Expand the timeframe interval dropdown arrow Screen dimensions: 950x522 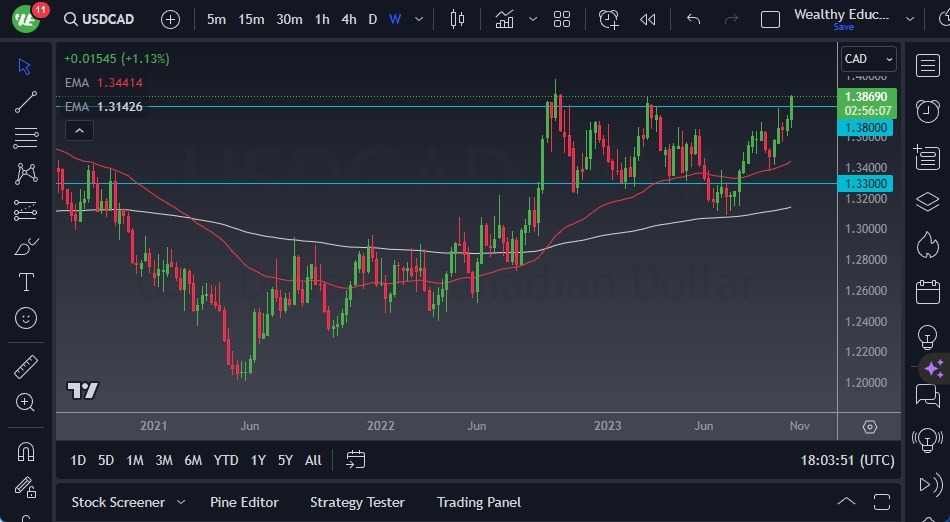pyautogui.click(x=419, y=19)
